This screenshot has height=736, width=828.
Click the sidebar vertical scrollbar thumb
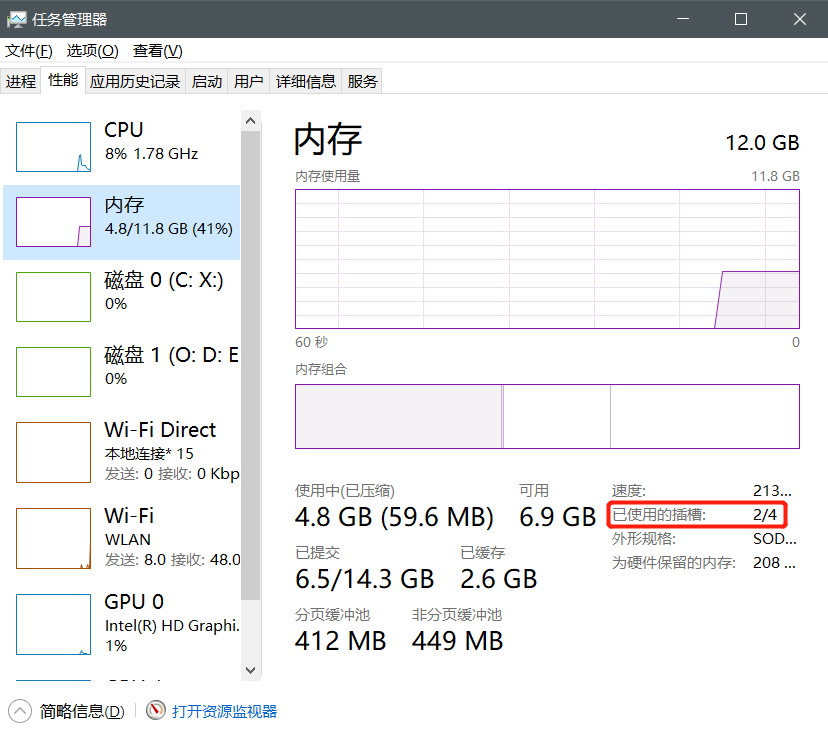[x=251, y=365]
